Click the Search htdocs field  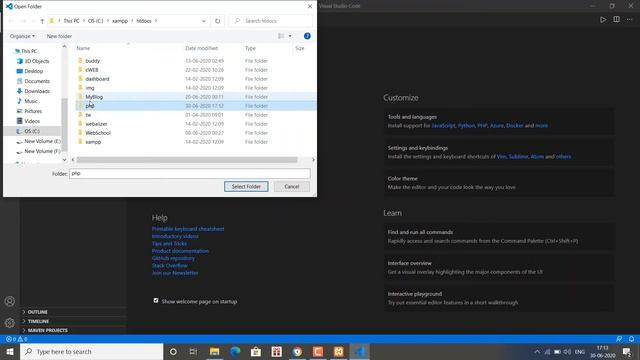(271, 21)
